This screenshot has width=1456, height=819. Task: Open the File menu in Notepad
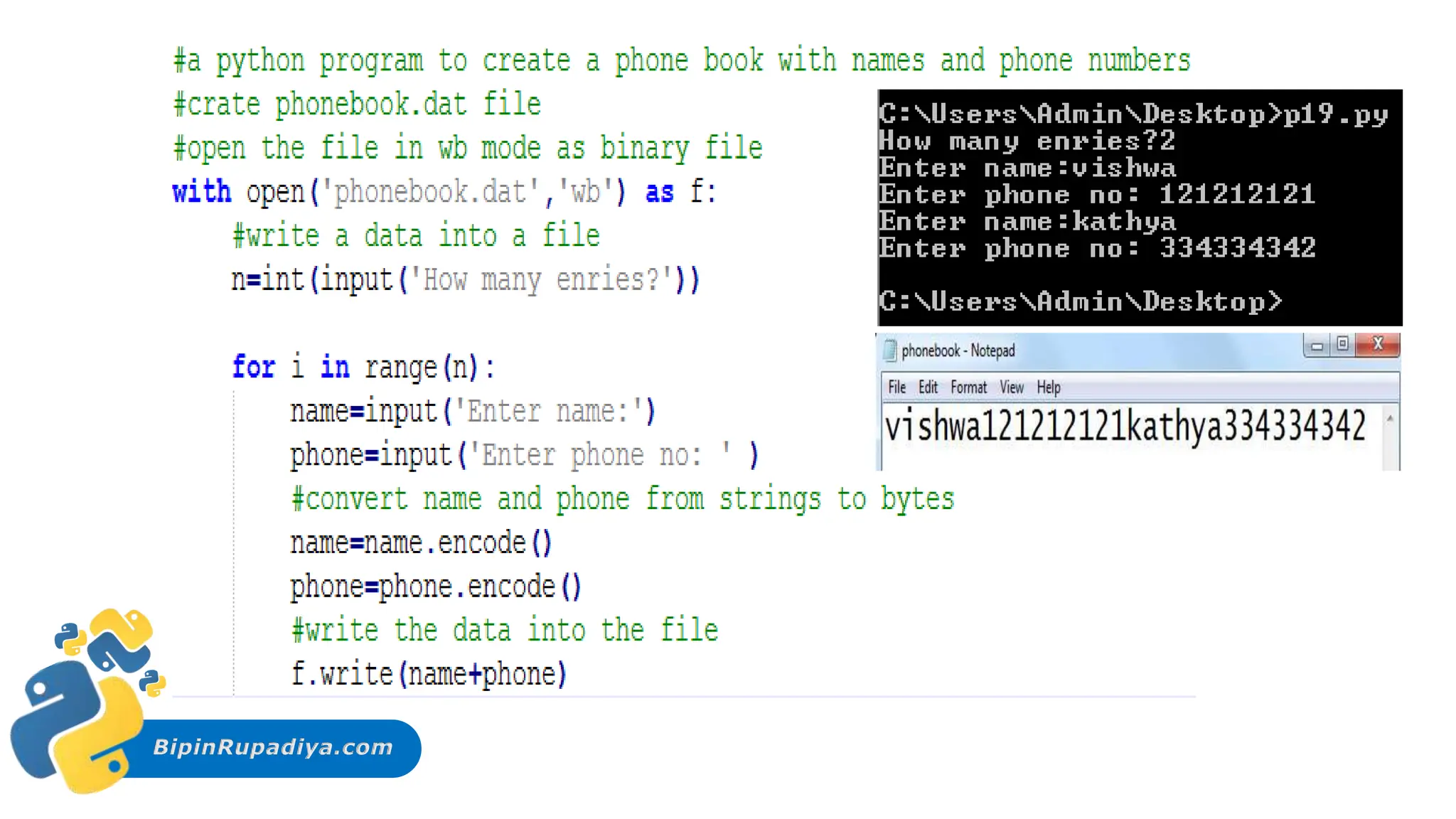896,387
